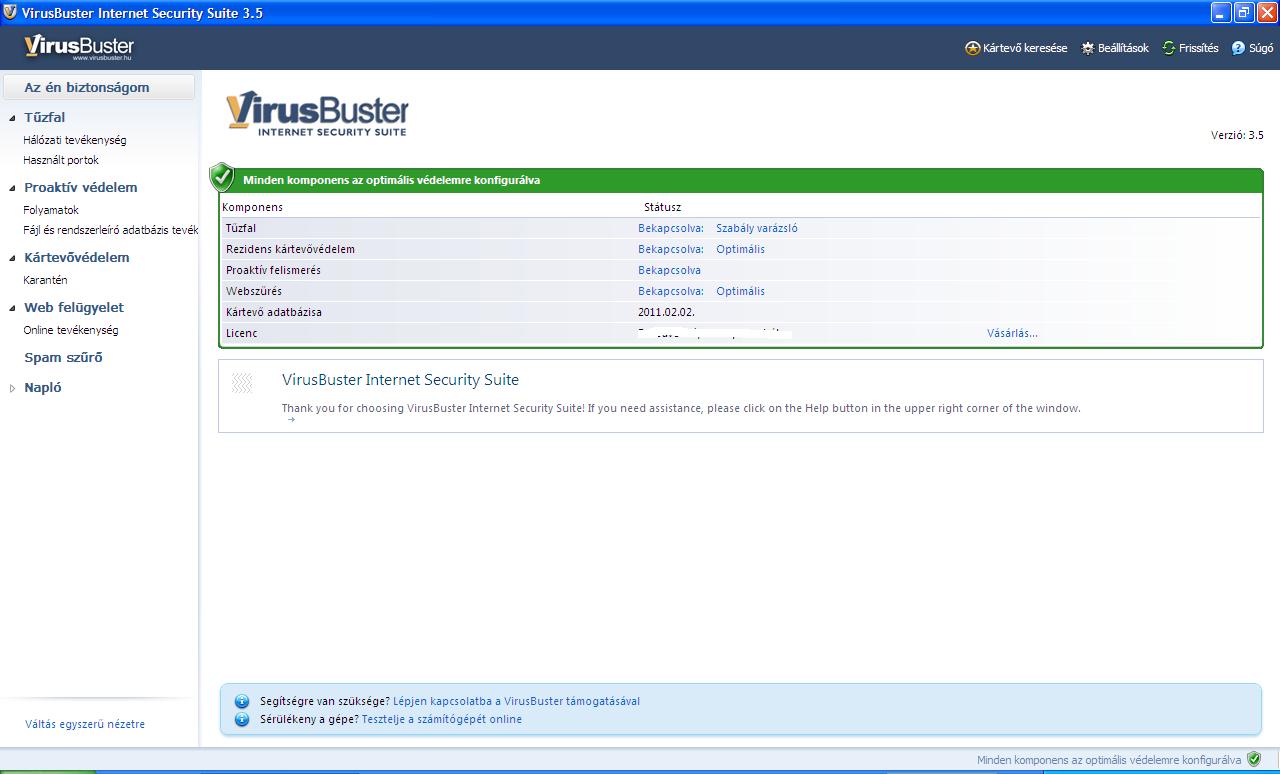The height and width of the screenshot is (774, 1280).
Task: Click the VirusBuster Internet Security Suite logo
Action: (317, 114)
